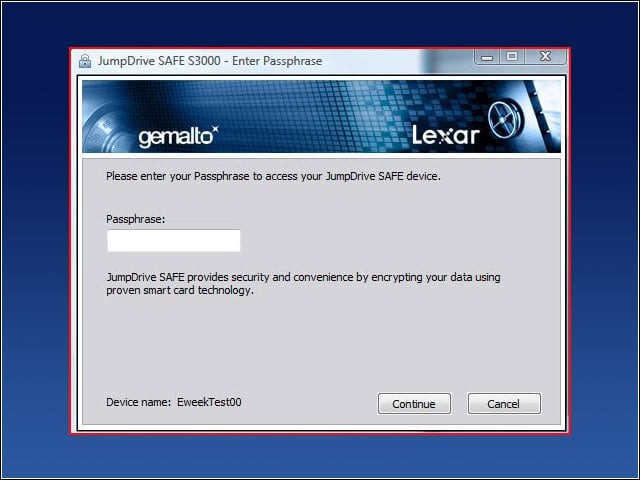Click the Continue button
The width and height of the screenshot is (640, 480).
pos(414,404)
